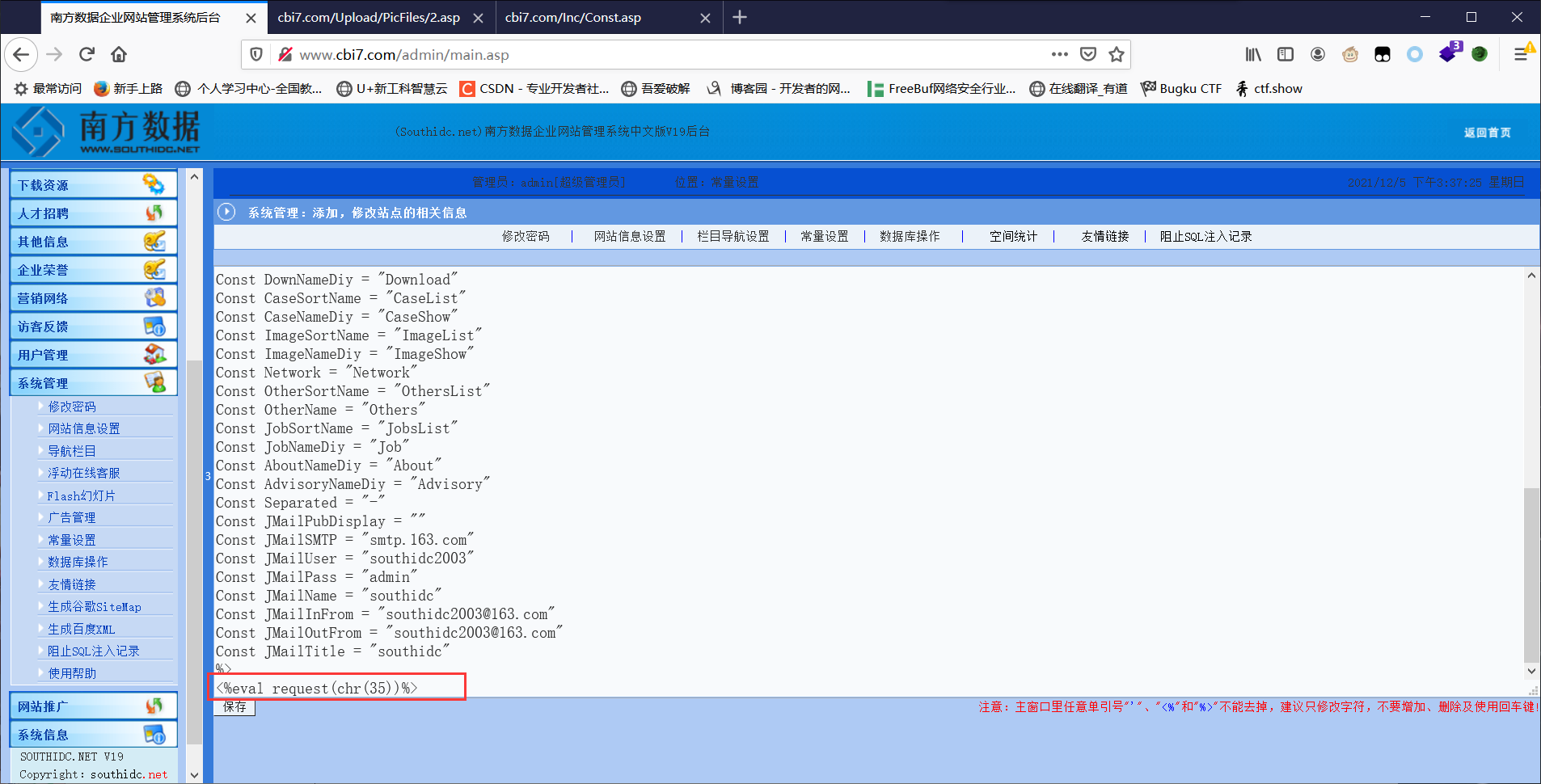This screenshot has height=784, width=1541.
Task: Switch to cbi7.com/Inc/Const.asp tab
Action: pos(572,18)
